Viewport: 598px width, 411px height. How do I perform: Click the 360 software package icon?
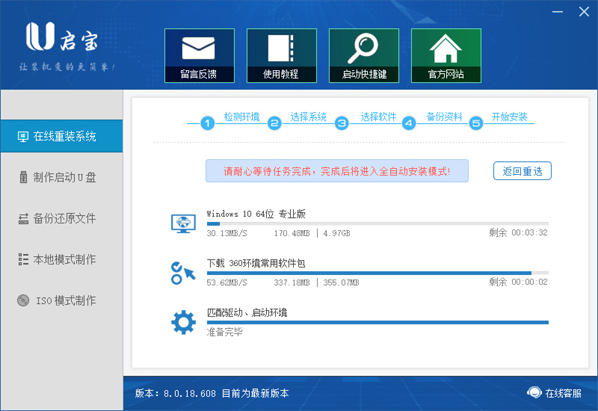pyautogui.click(x=183, y=273)
